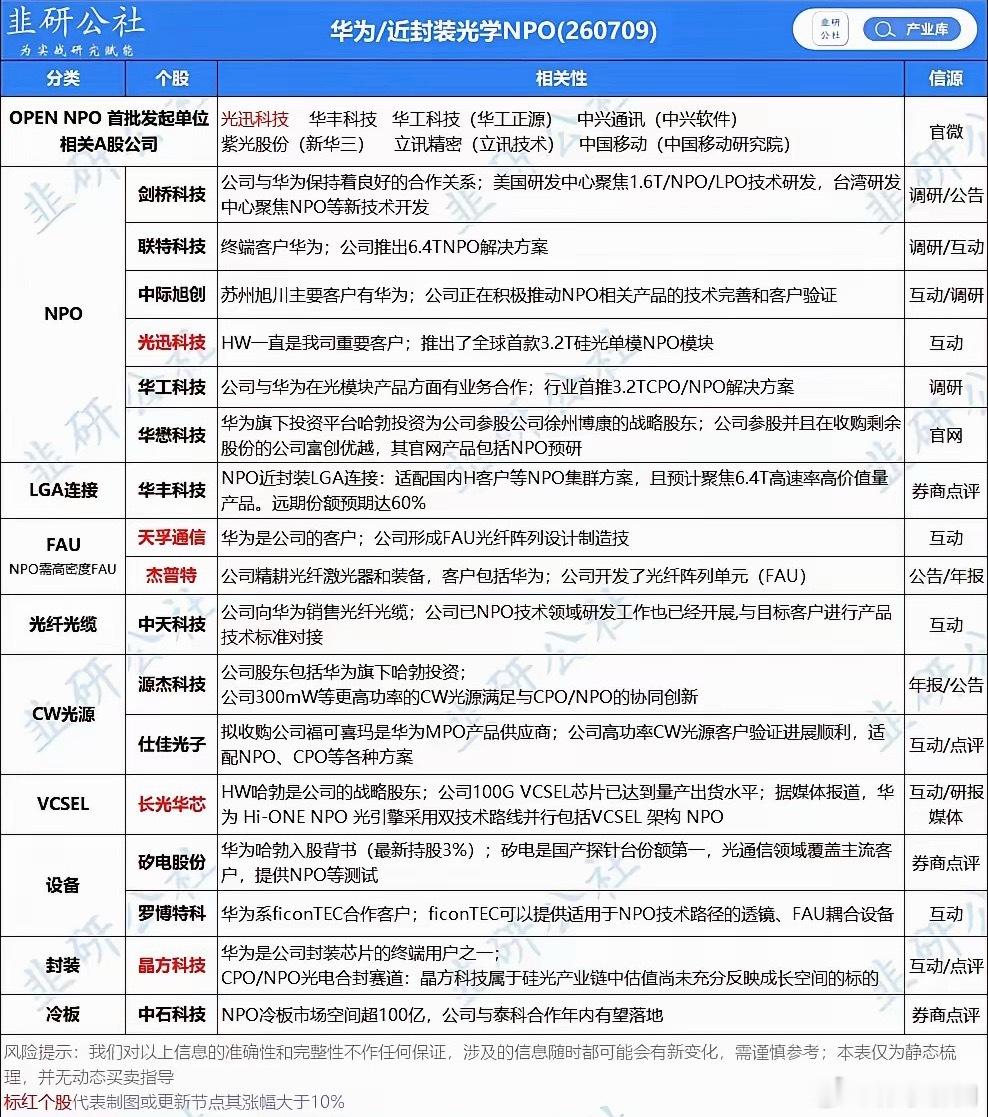Screen dimensions: 988x1117
Task: Select the CW光源 category cell
Action: (x=63, y=715)
